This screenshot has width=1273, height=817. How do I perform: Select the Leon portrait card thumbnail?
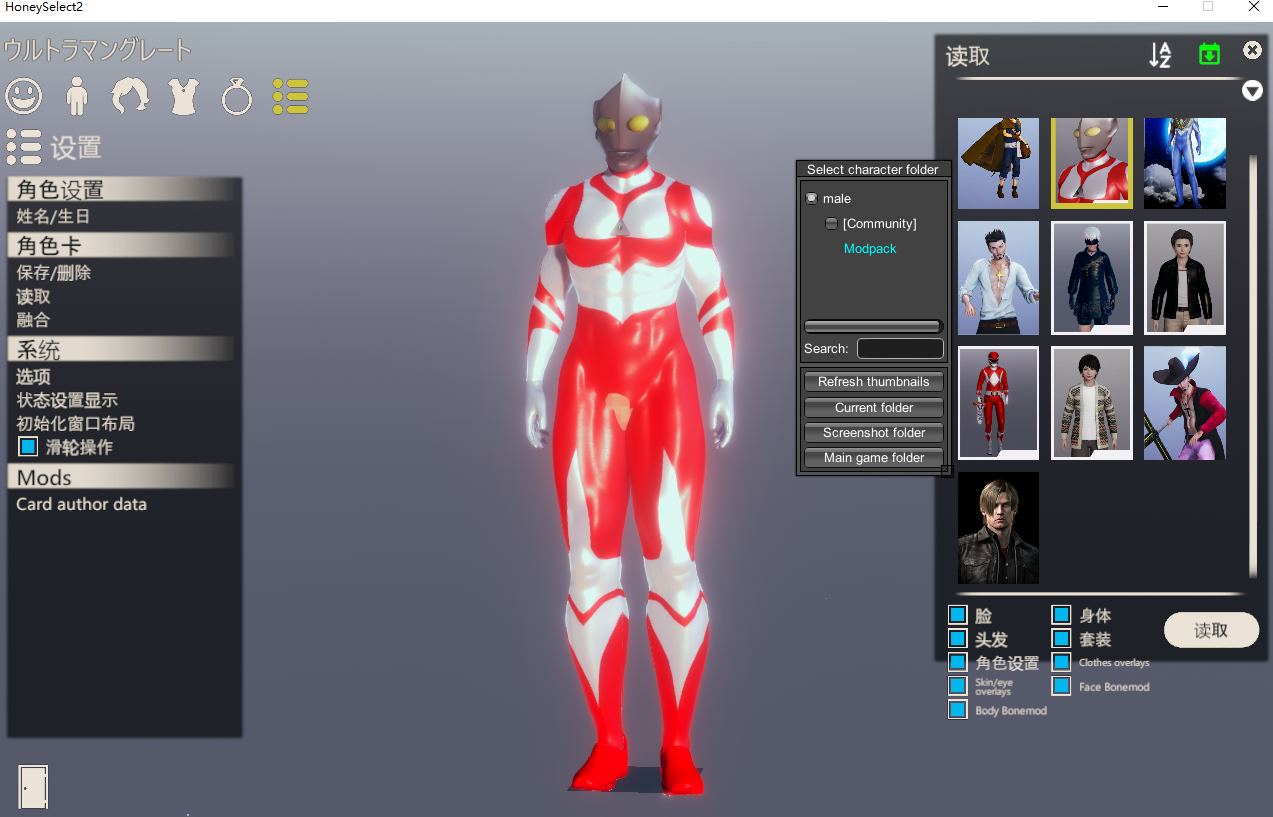(x=998, y=528)
